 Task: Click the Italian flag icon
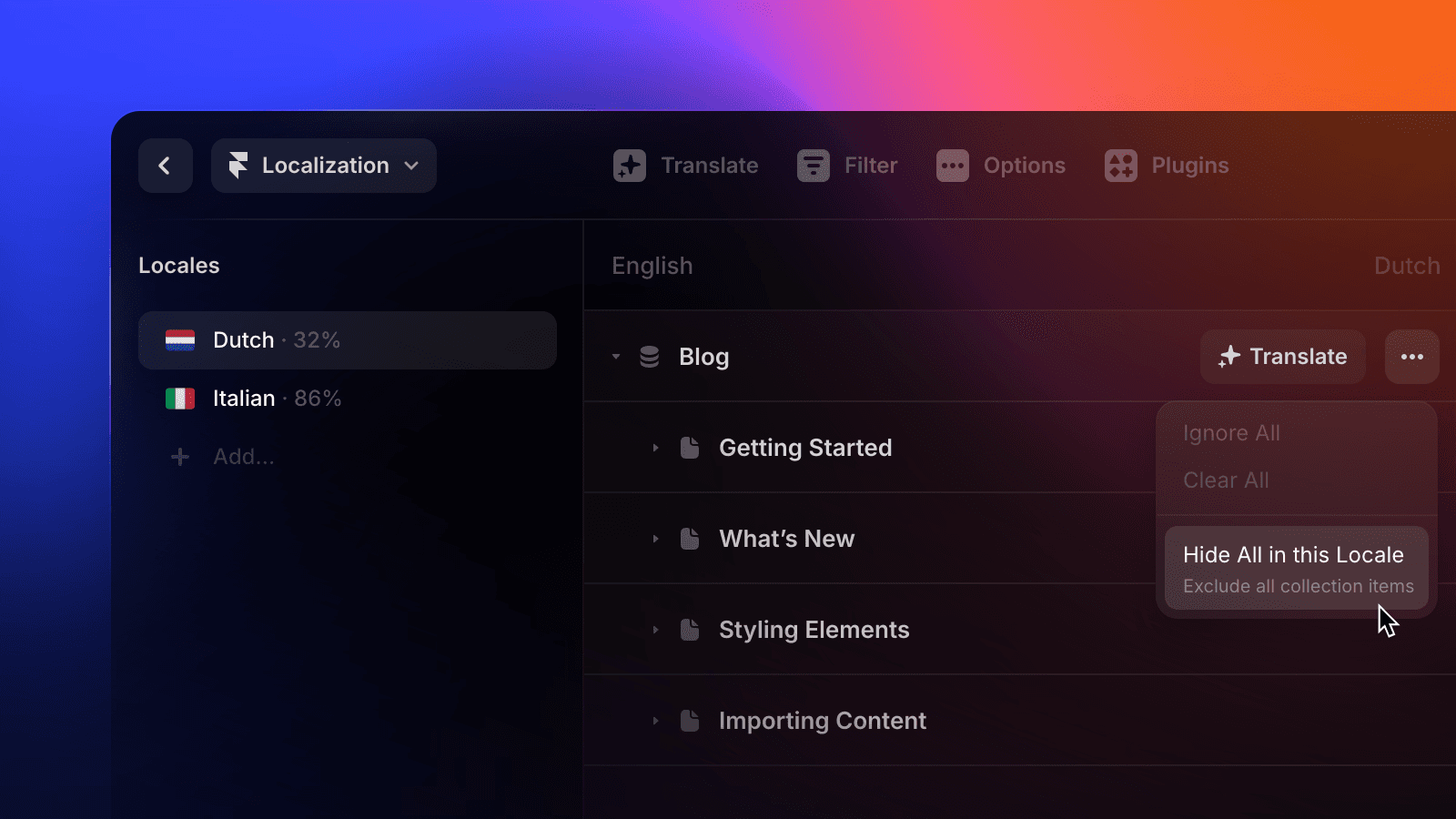180,399
